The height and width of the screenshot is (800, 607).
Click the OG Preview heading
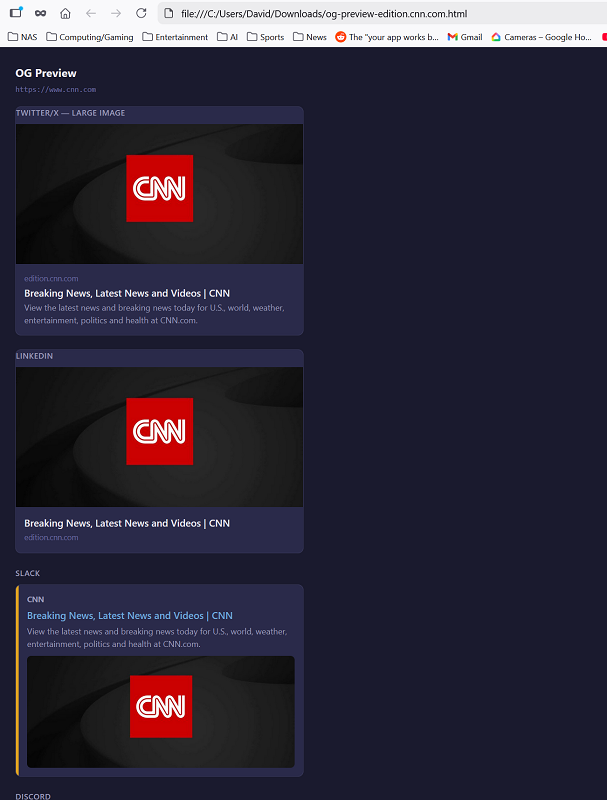coord(46,73)
